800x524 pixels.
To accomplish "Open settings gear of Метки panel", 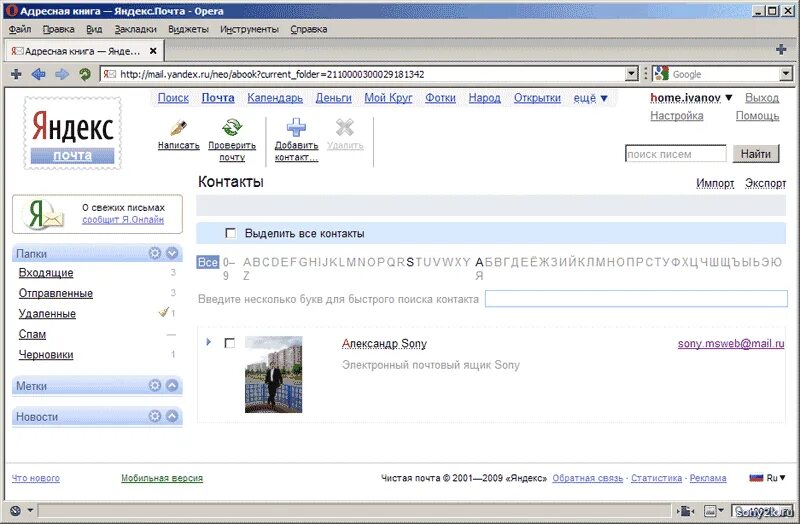I will point(155,385).
